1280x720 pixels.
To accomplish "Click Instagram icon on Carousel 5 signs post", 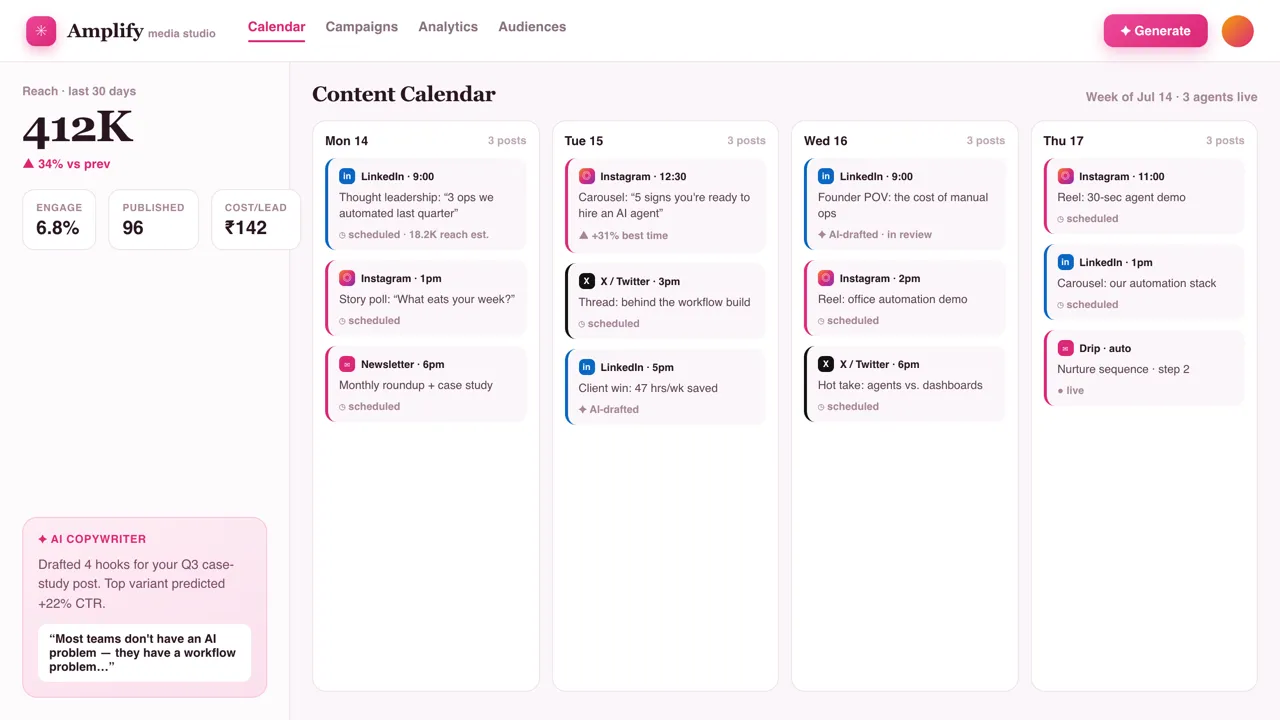I will pyautogui.click(x=587, y=176).
